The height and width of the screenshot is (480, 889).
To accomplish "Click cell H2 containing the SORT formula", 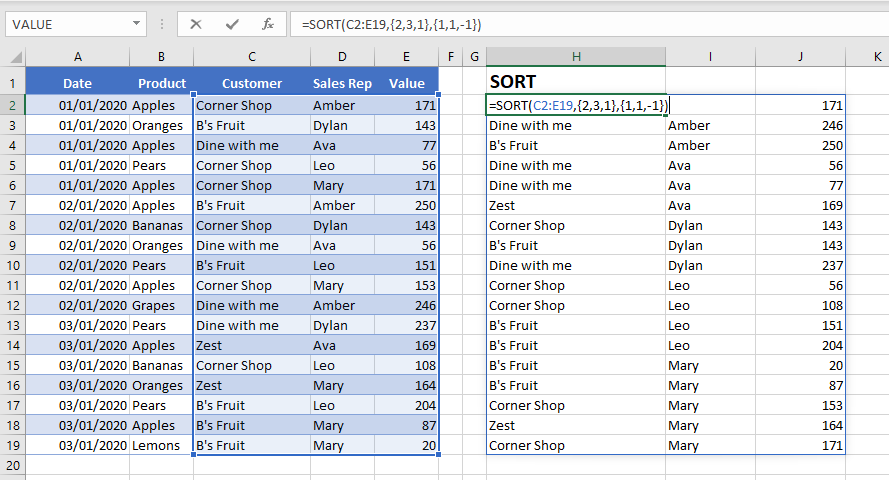I will pyautogui.click(x=576, y=105).
